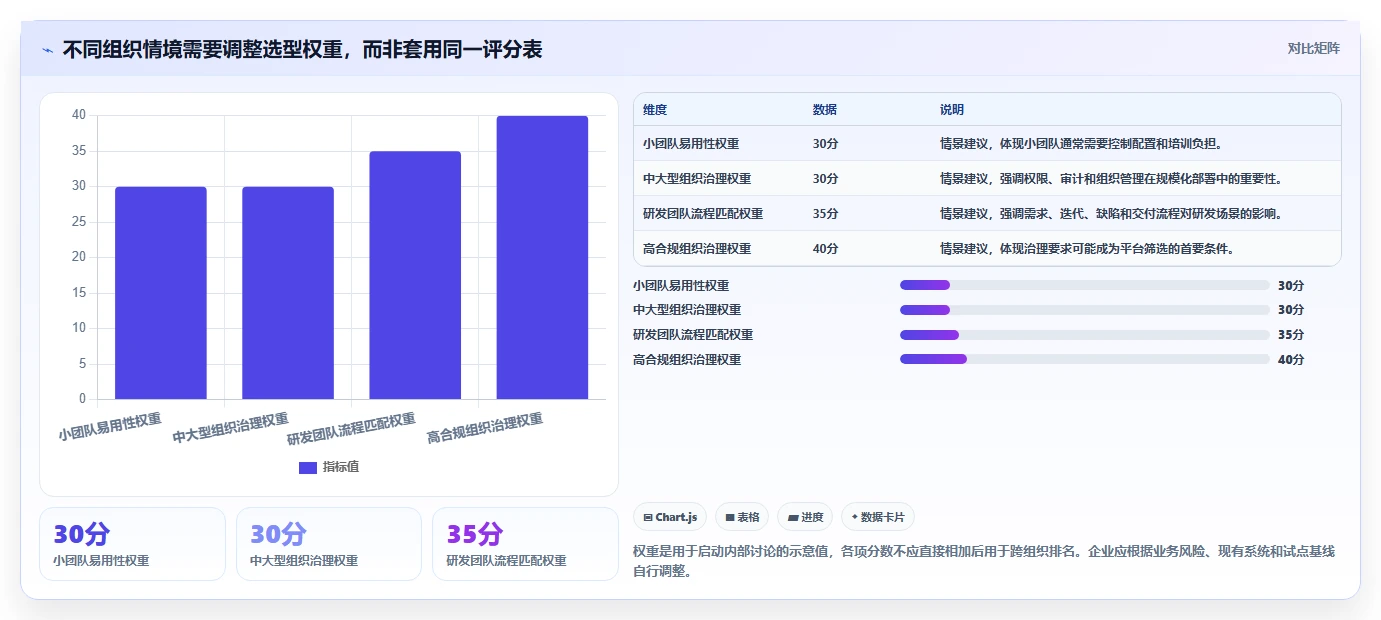
Task: Click x-axis label 高合规组织治理权重 under chart
Action: click(485, 429)
